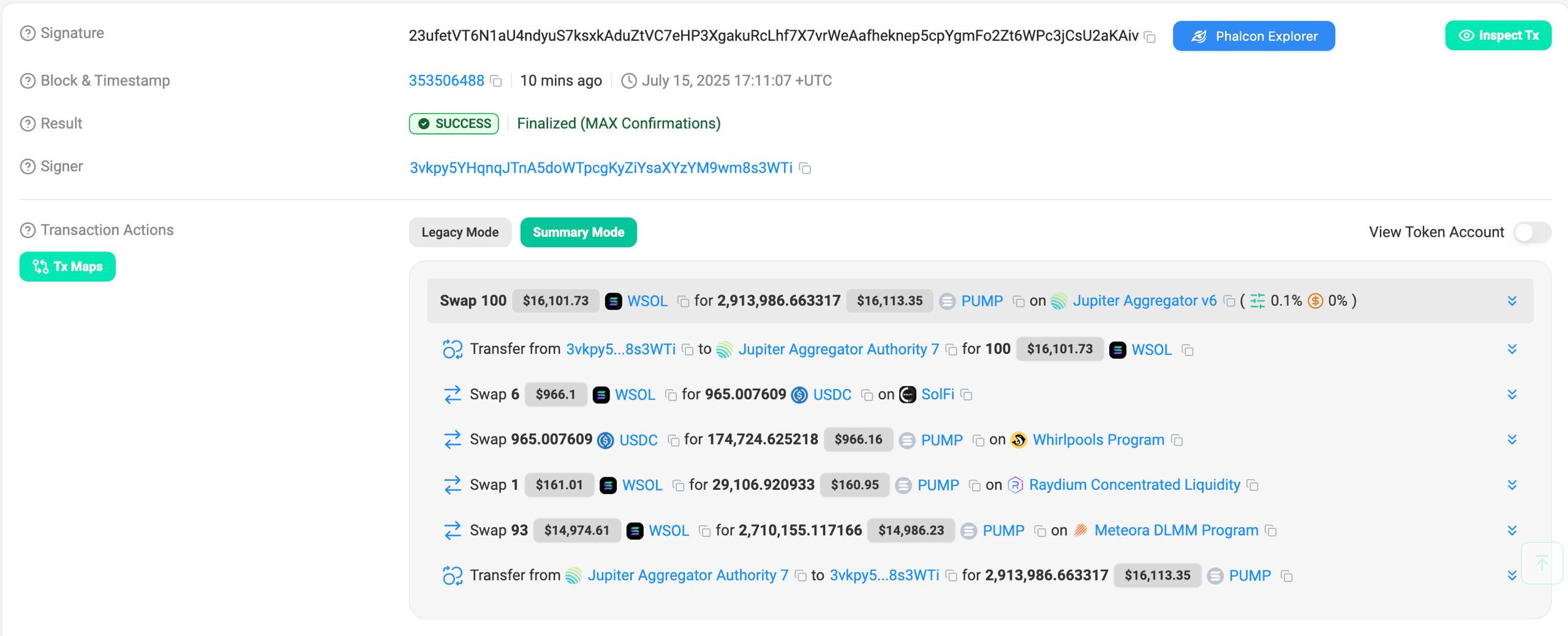The width and height of the screenshot is (1568, 636).
Task: Copy WSOL address in top swap row
Action: (x=683, y=301)
